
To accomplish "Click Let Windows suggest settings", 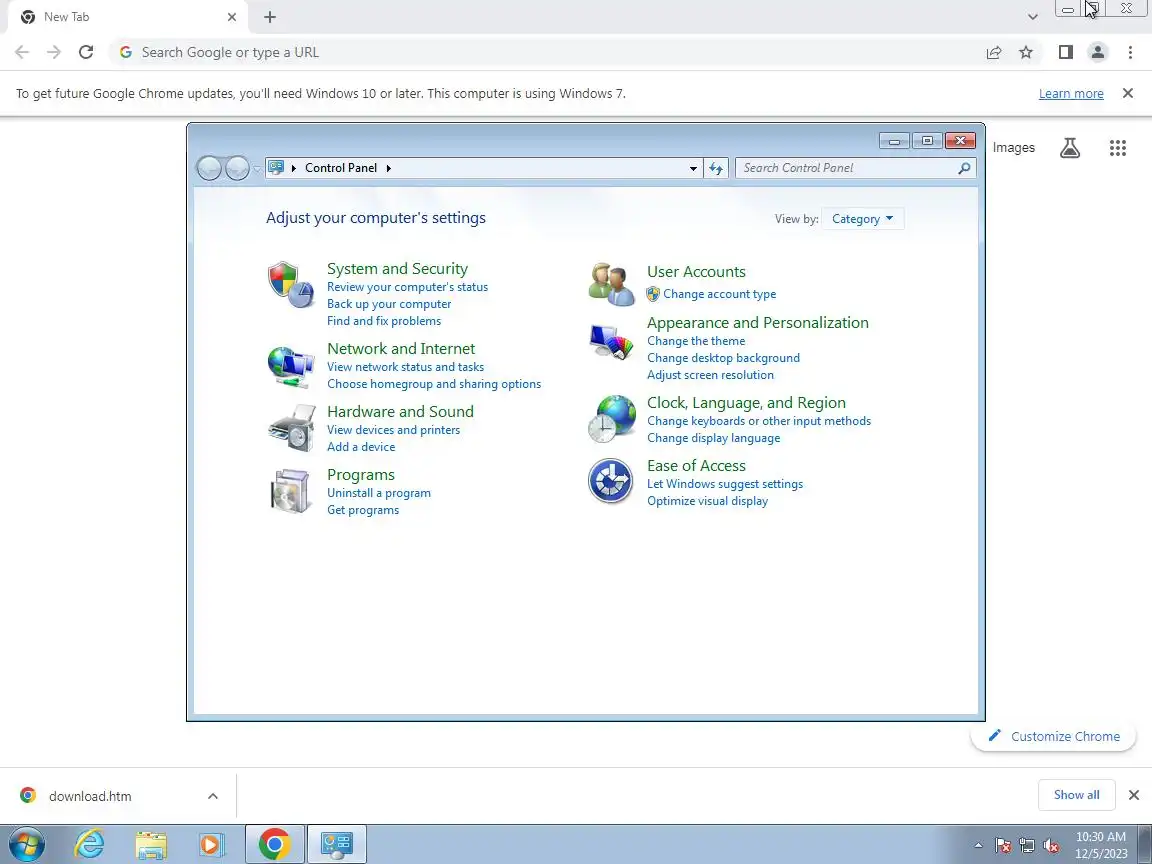I will pos(724,484).
